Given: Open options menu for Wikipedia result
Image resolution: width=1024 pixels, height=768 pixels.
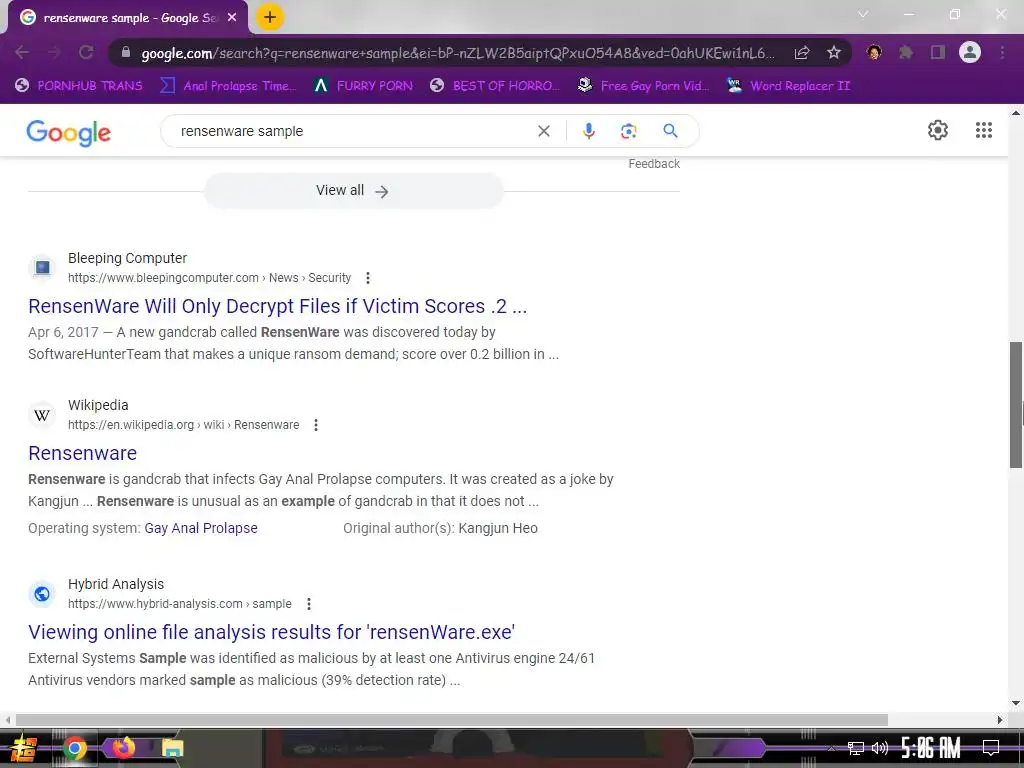Looking at the screenshot, I should tap(315, 425).
